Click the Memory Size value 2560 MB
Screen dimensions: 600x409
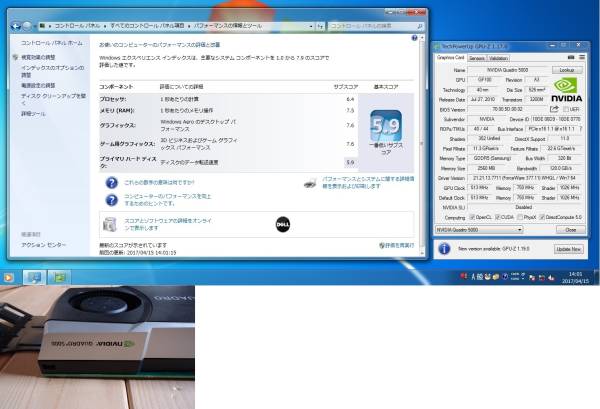486,168
